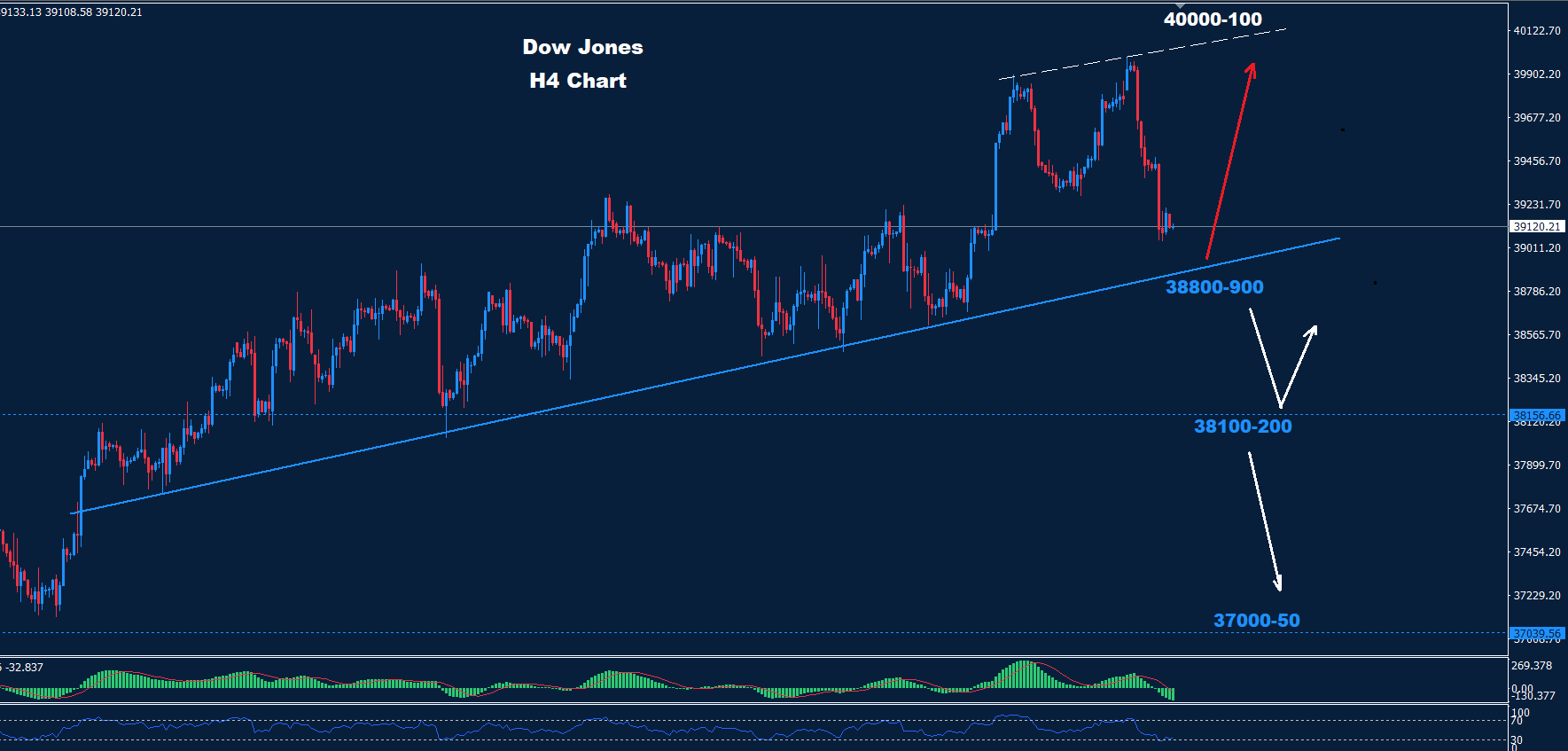The height and width of the screenshot is (751, 1568).
Task: Select the "37000-50" target label
Action: pyautogui.click(x=1255, y=621)
